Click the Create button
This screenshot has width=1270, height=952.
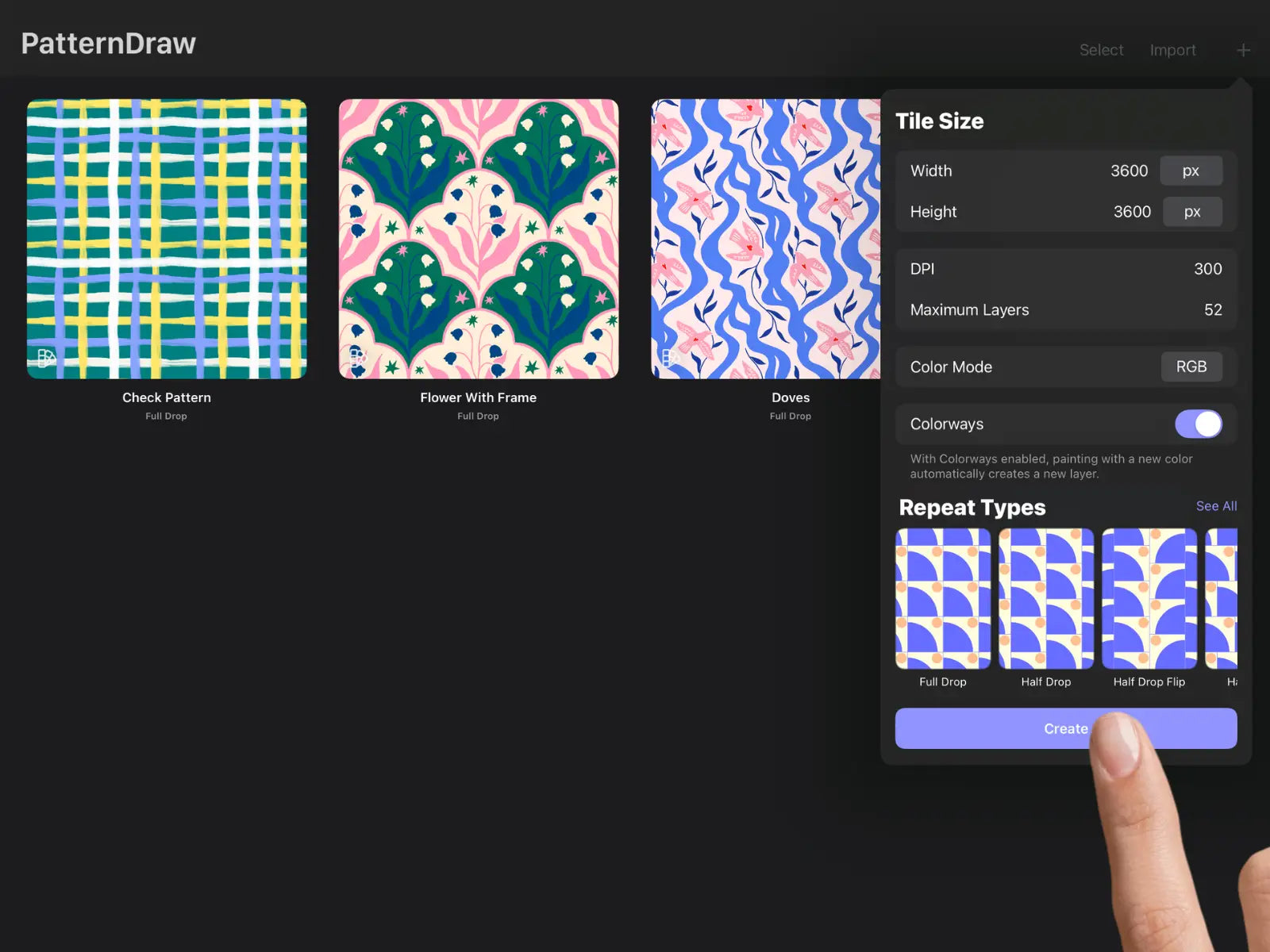click(1066, 728)
